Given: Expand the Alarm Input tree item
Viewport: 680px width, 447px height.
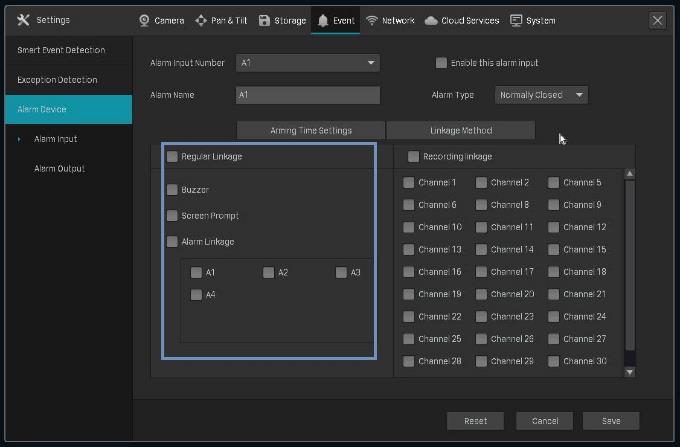Looking at the screenshot, I should (19, 139).
